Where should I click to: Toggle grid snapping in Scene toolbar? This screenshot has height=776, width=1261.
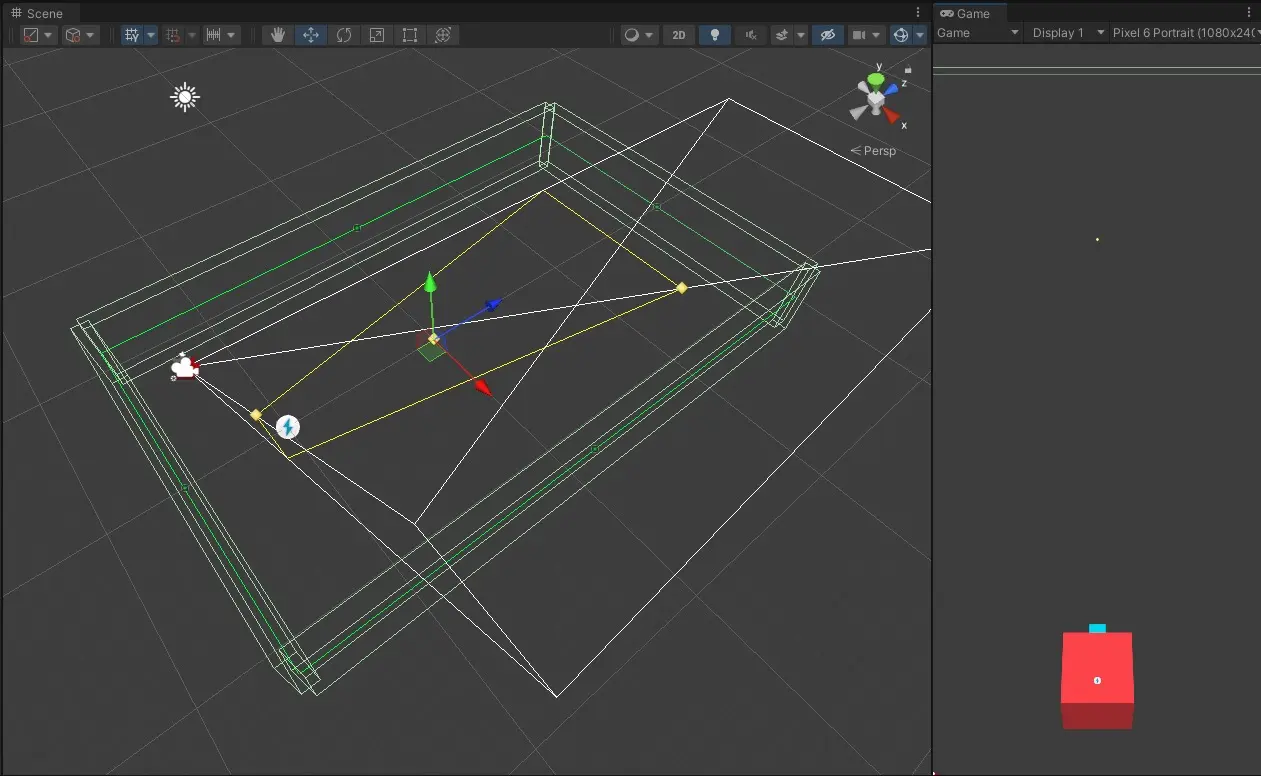(x=173, y=35)
